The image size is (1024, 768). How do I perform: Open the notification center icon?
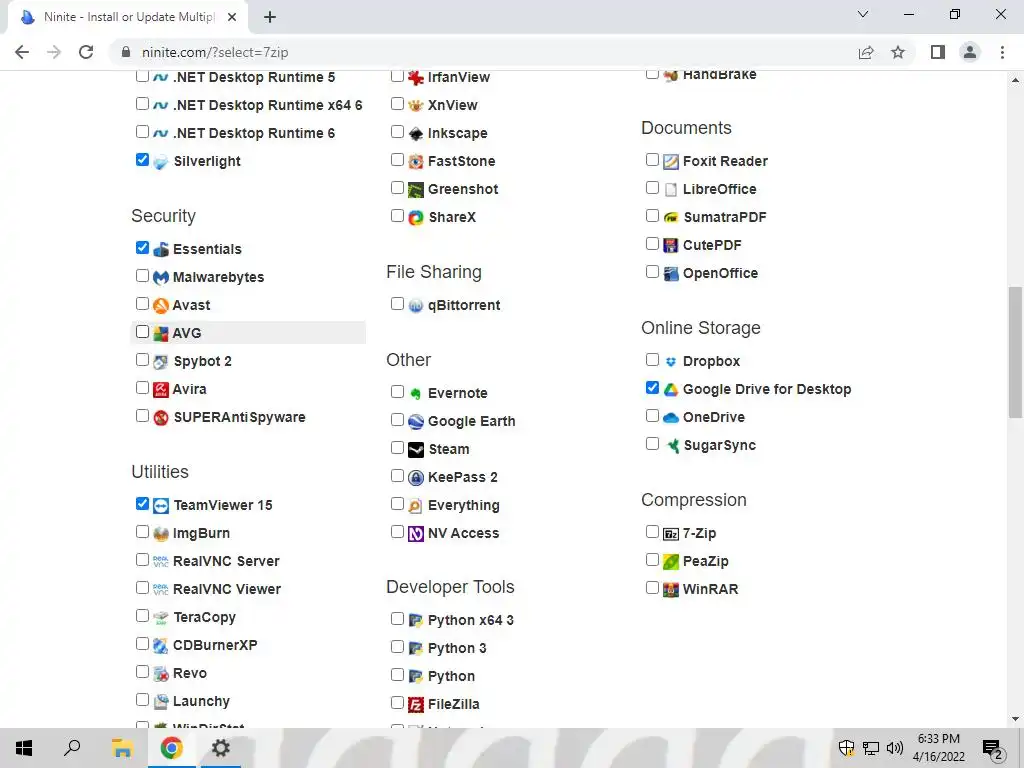pos(993,748)
